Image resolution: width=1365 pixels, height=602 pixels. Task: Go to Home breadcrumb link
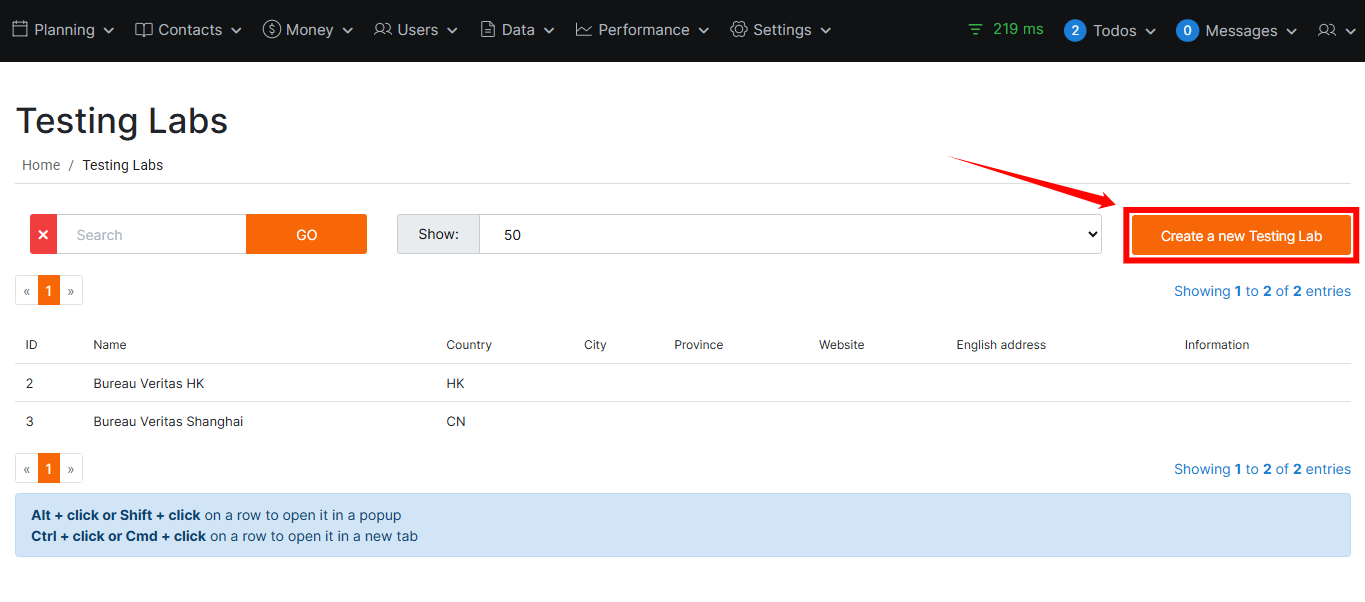click(41, 165)
